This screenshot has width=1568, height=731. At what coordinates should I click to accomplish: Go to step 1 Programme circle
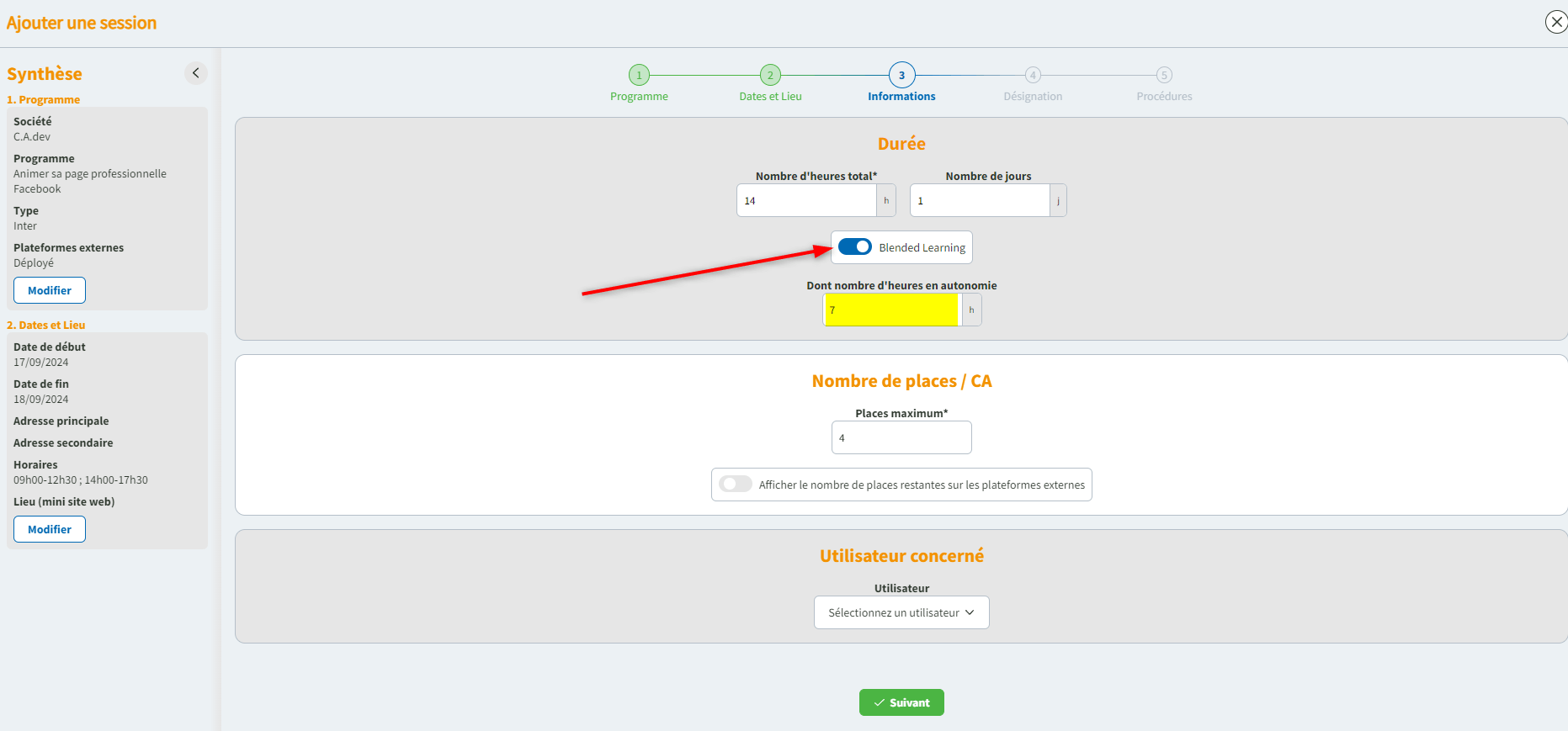click(639, 76)
